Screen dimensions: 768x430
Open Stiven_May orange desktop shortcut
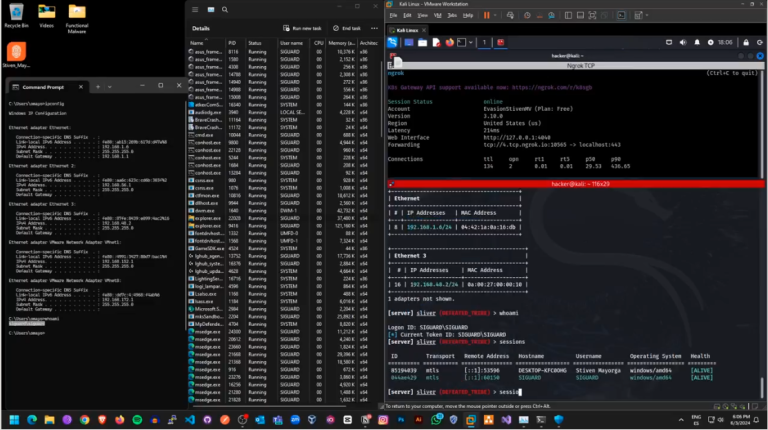[x=16, y=55]
